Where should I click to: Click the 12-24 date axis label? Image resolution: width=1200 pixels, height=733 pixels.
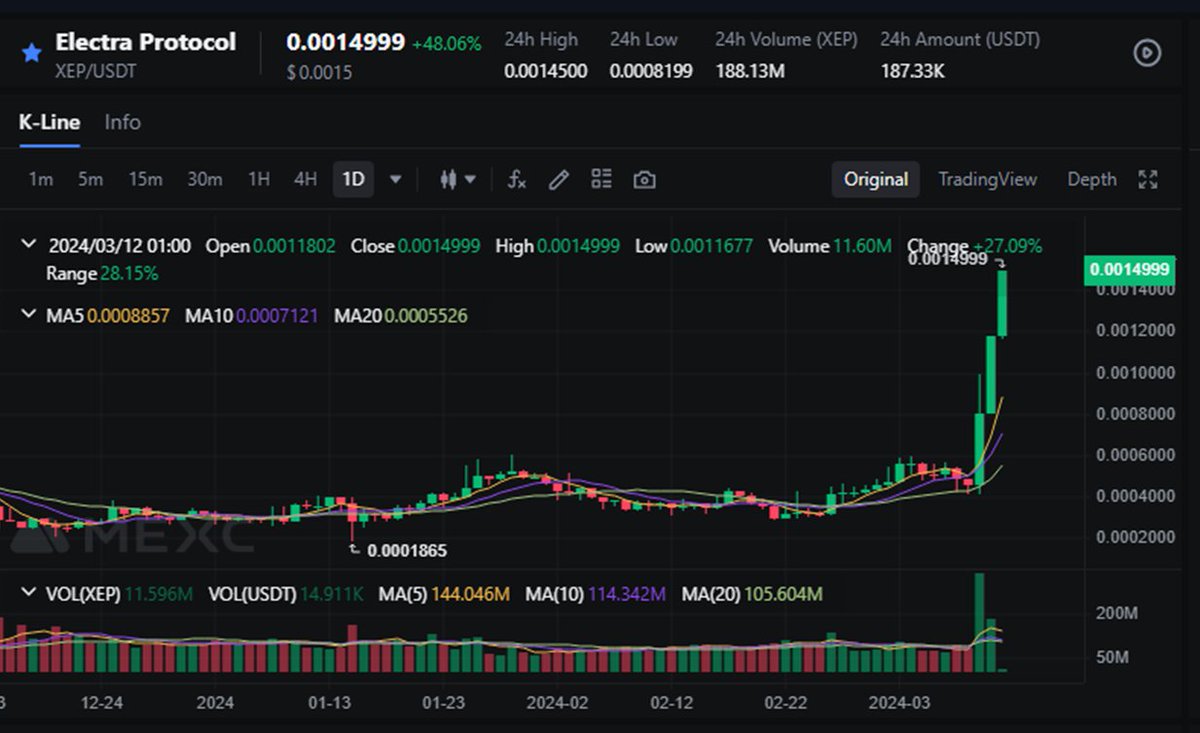[102, 703]
